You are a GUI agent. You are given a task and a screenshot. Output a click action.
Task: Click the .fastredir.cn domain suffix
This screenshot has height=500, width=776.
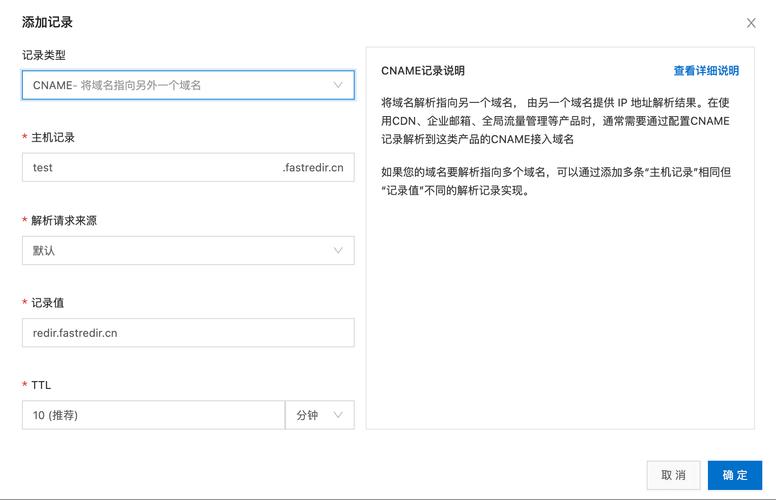pos(312,168)
